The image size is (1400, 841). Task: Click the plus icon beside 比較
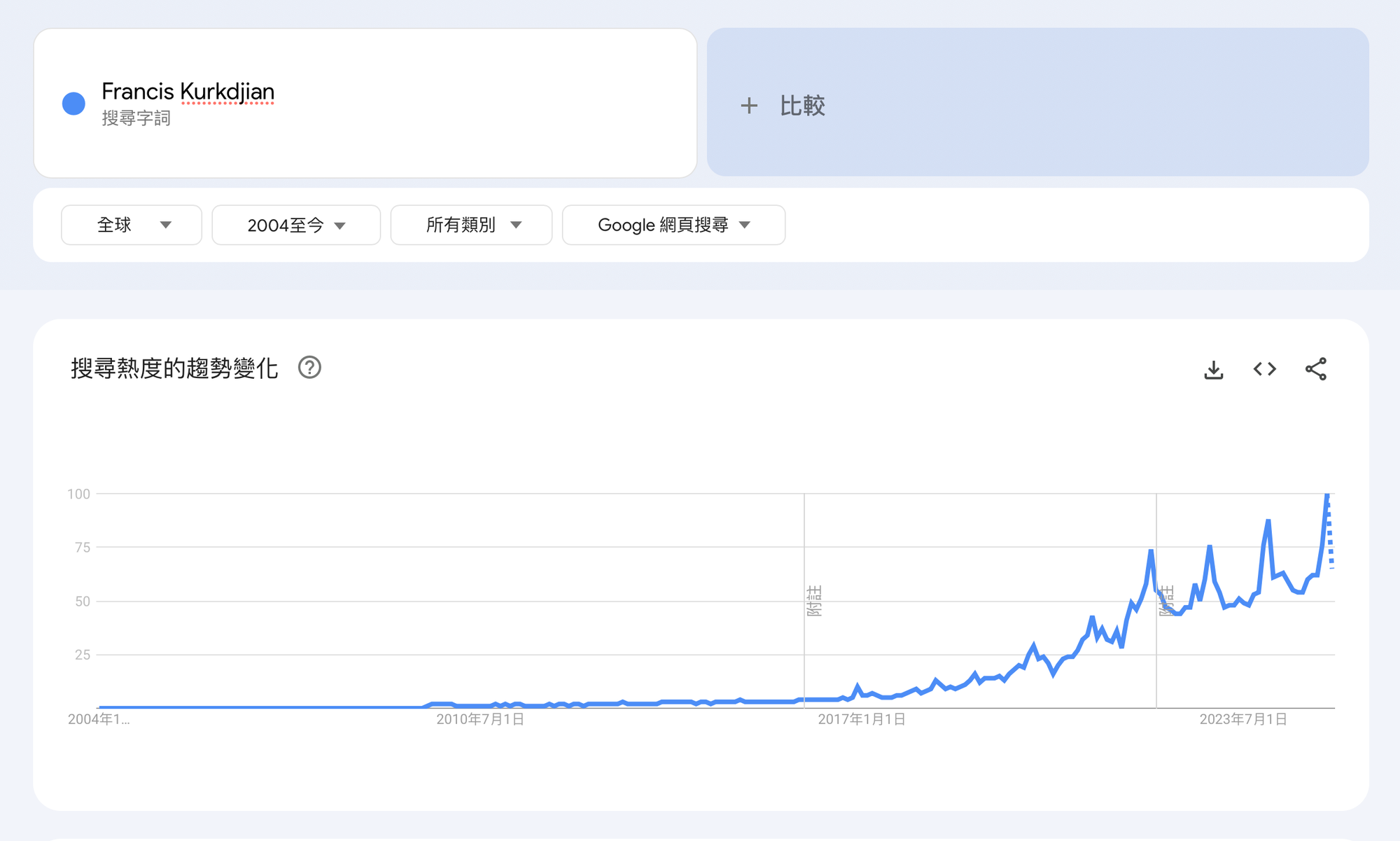point(749,106)
